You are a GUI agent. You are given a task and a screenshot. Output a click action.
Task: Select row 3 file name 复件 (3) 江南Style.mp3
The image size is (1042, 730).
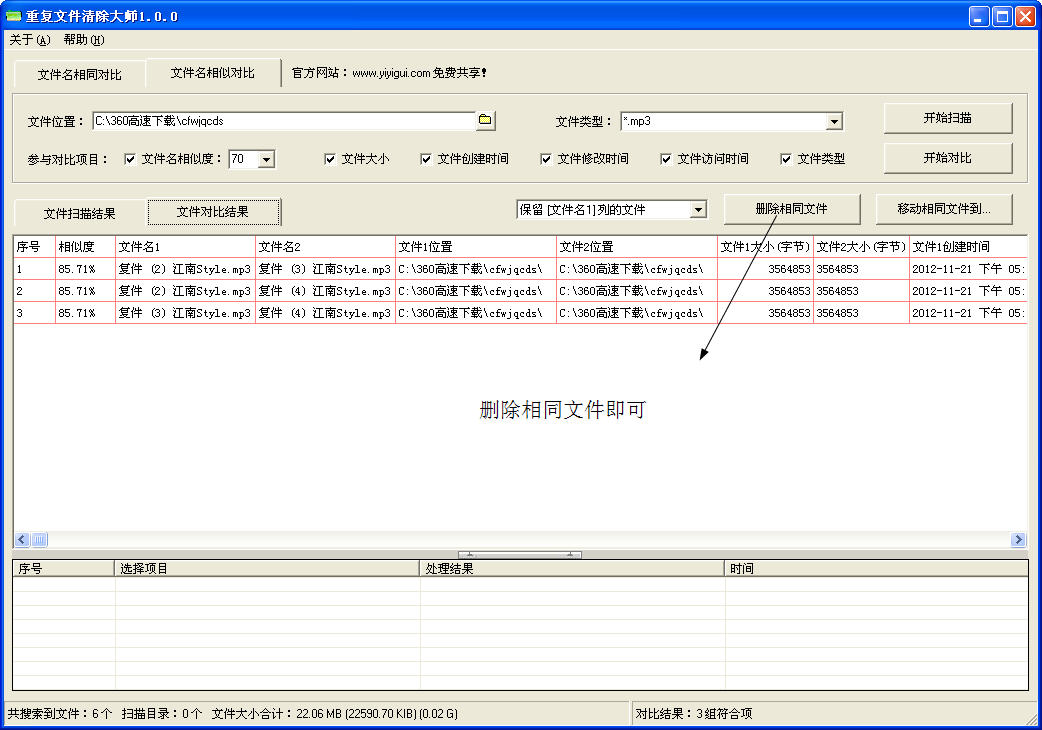point(185,313)
